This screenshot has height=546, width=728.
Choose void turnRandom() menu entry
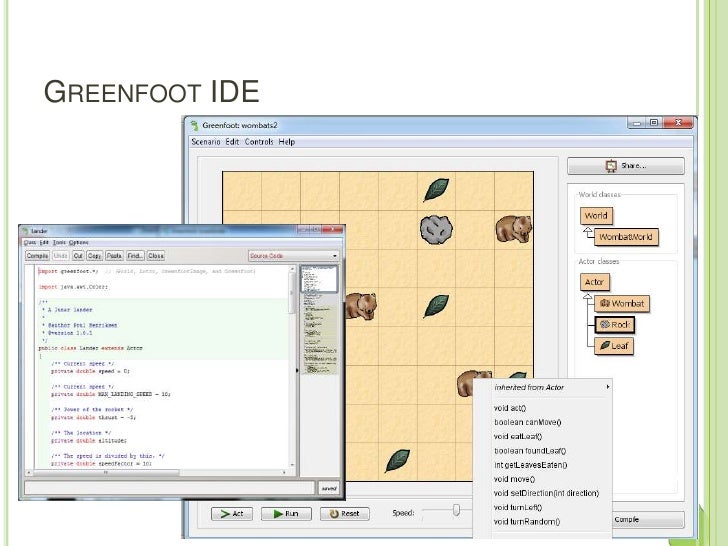(526, 522)
